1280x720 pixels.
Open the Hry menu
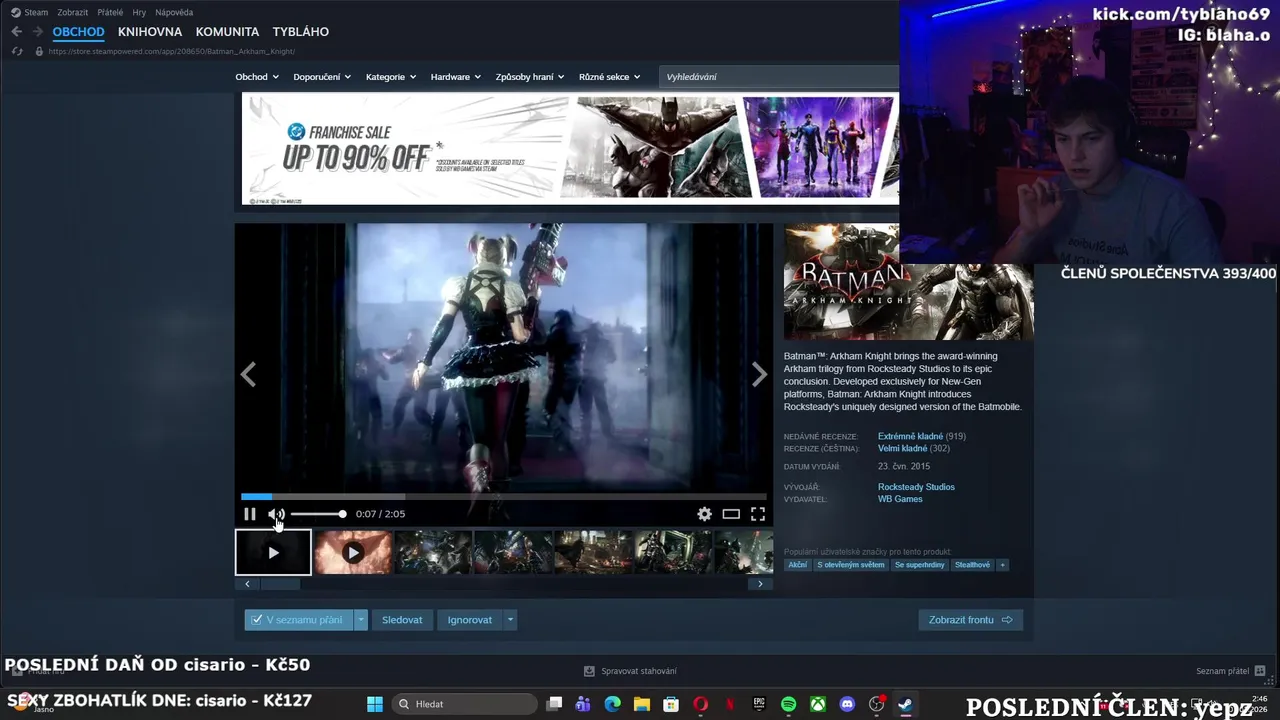point(139,12)
